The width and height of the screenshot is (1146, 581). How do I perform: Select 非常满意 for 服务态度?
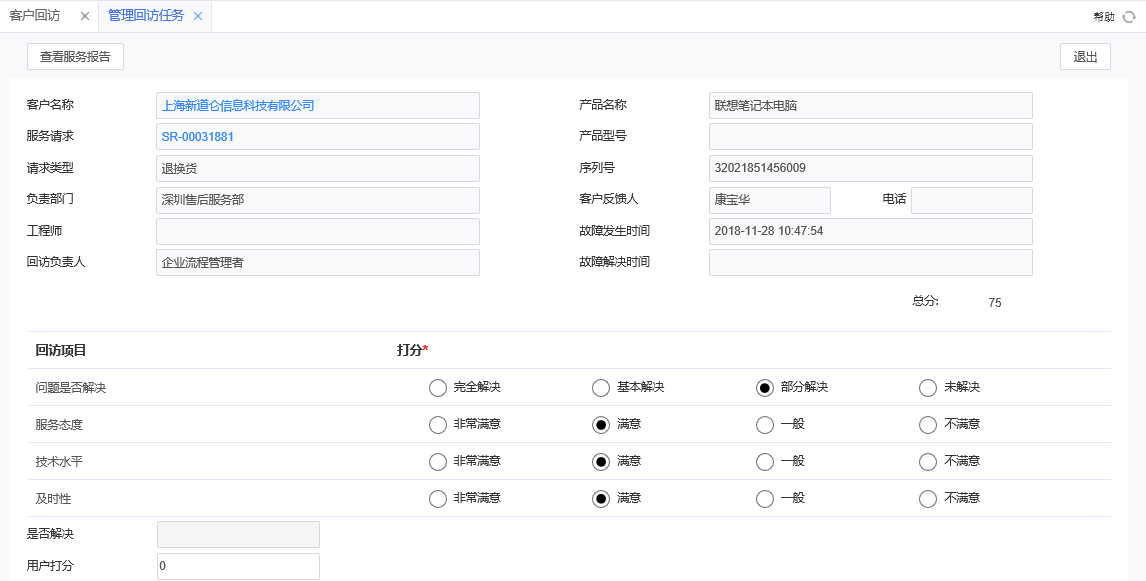pos(436,424)
